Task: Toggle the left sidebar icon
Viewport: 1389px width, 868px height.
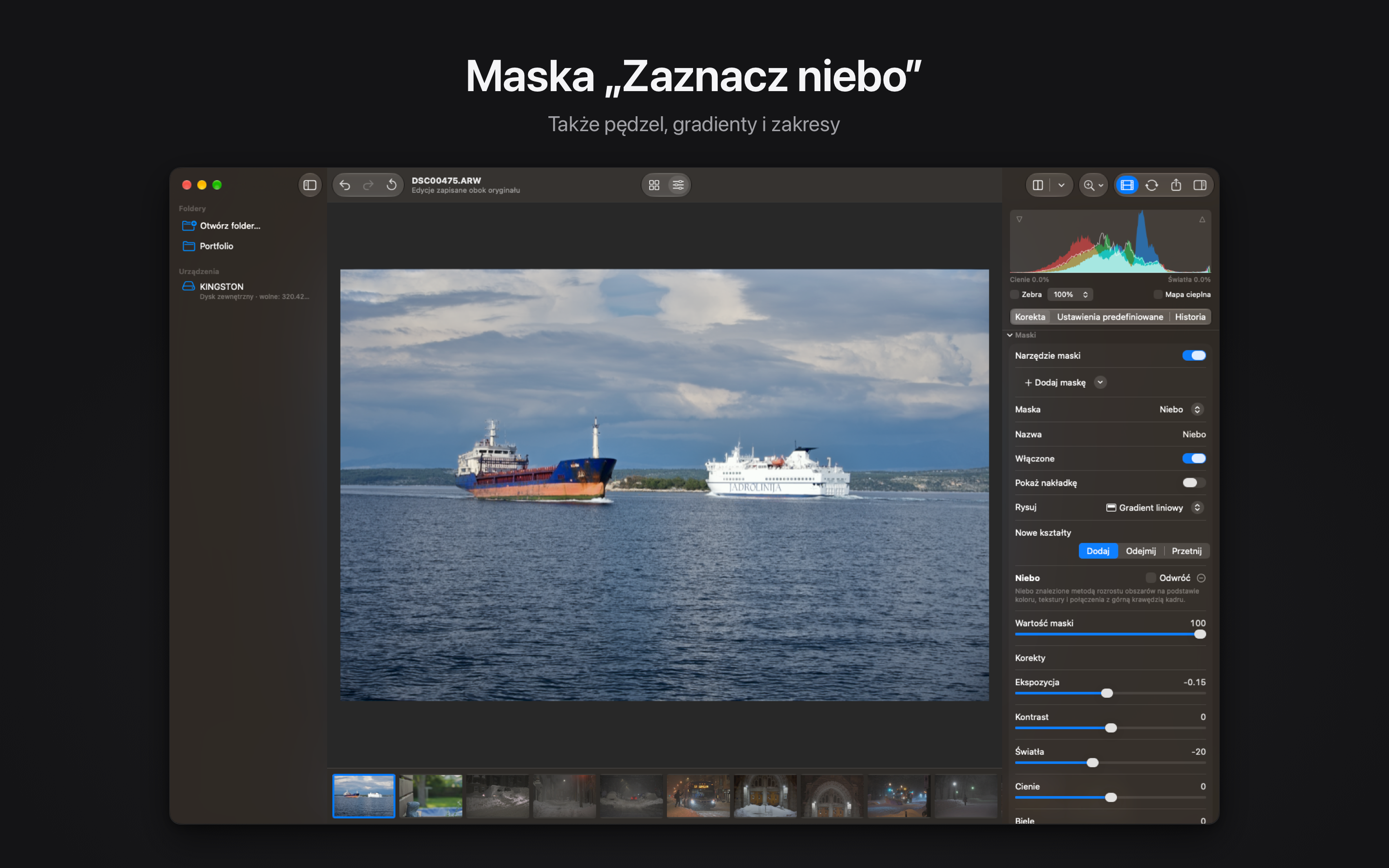Action: [310, 185]
